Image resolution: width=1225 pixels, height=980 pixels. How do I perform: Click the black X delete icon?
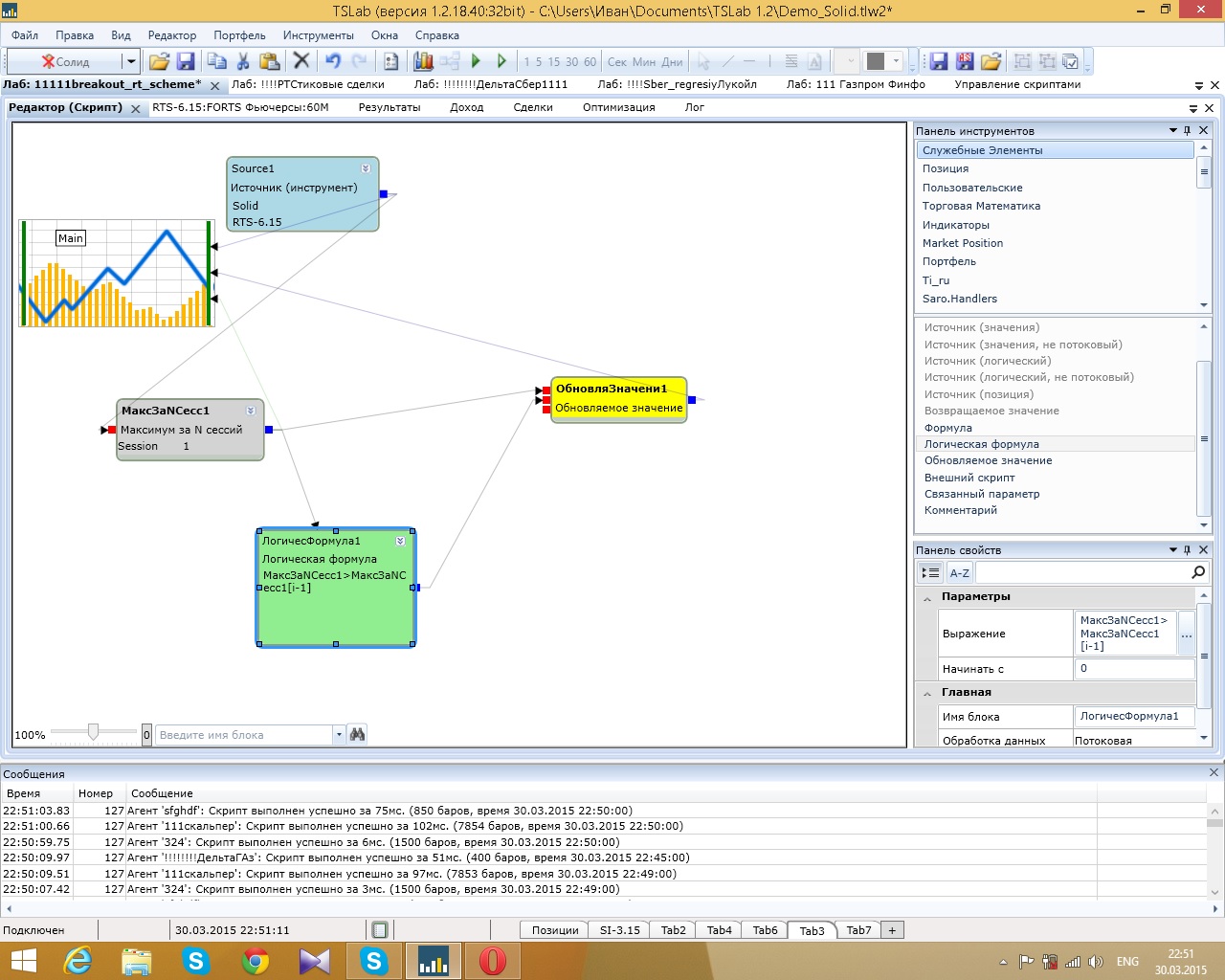[x=301, y=61]
